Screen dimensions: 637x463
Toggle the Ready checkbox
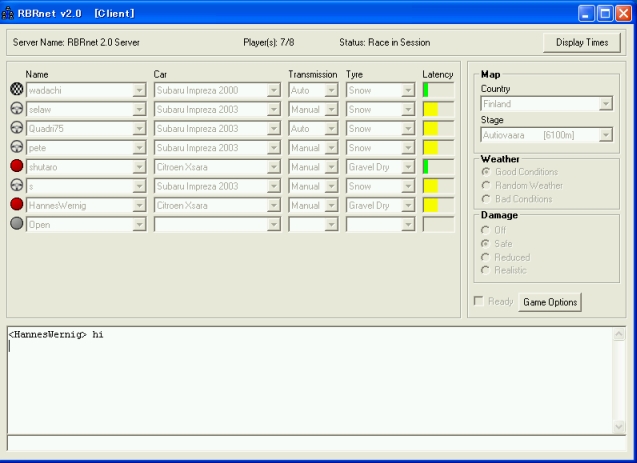[479, 302]
